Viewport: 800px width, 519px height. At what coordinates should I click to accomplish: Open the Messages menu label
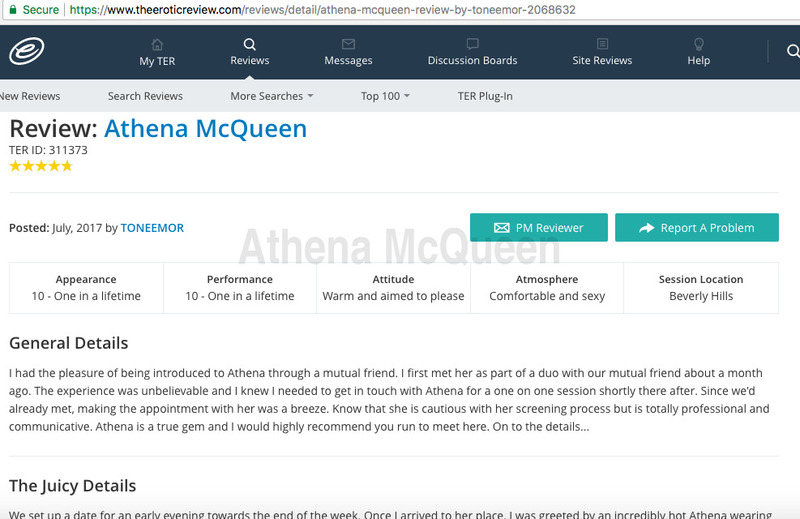348,60
